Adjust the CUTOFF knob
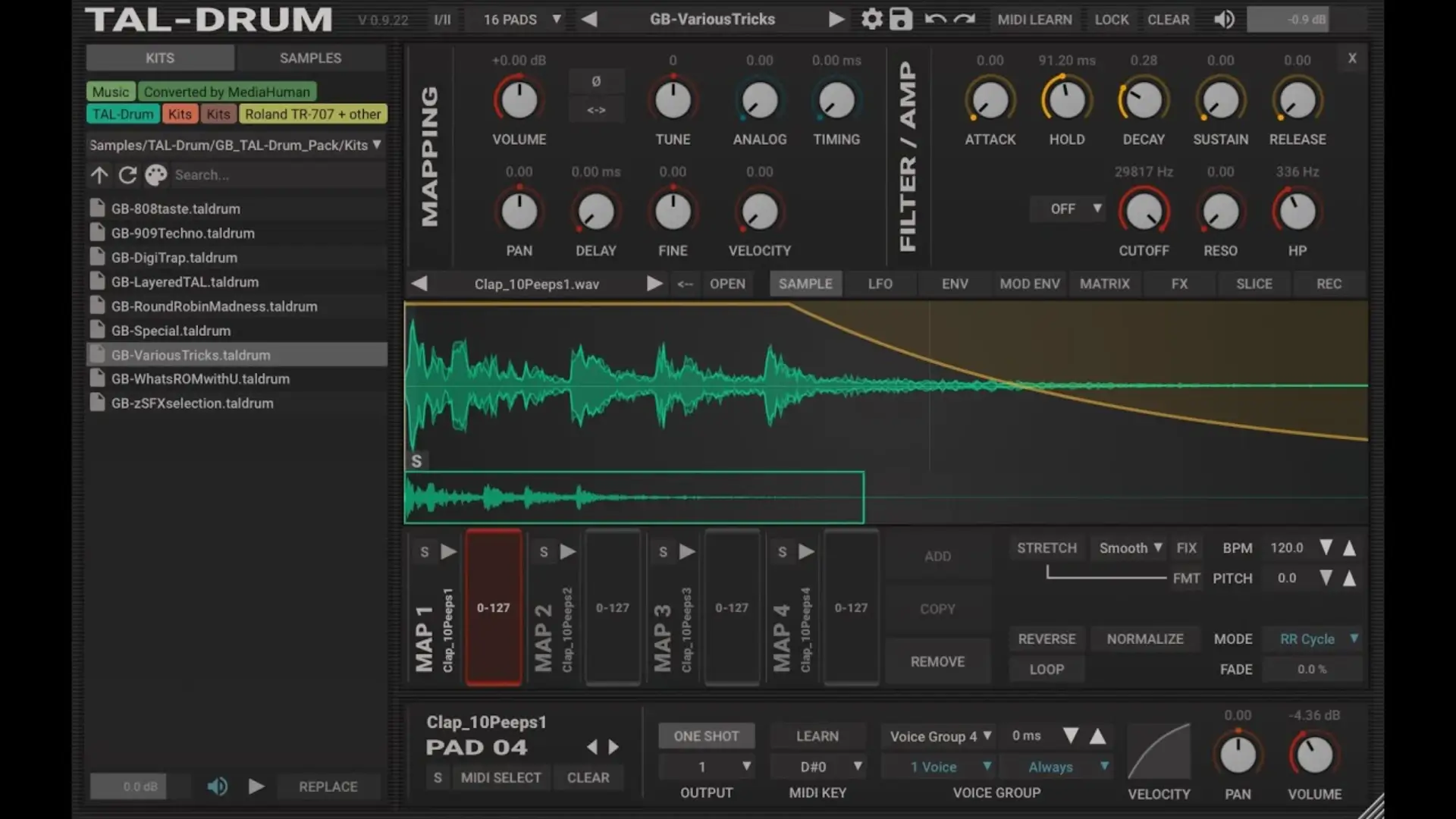The height and width of the screenshot is (819, 1456). [1144, 211]
